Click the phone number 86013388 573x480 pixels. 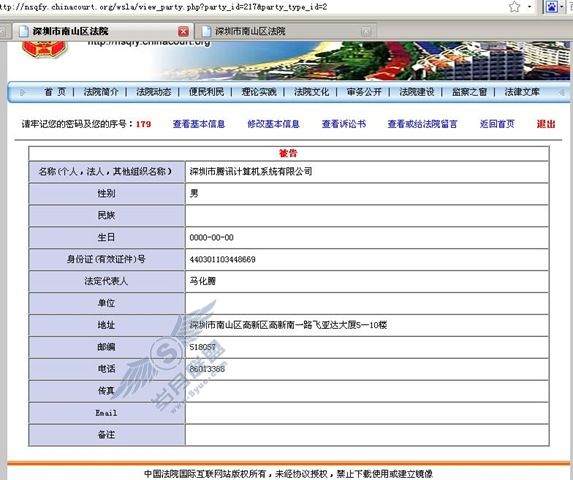coord(207,369)
